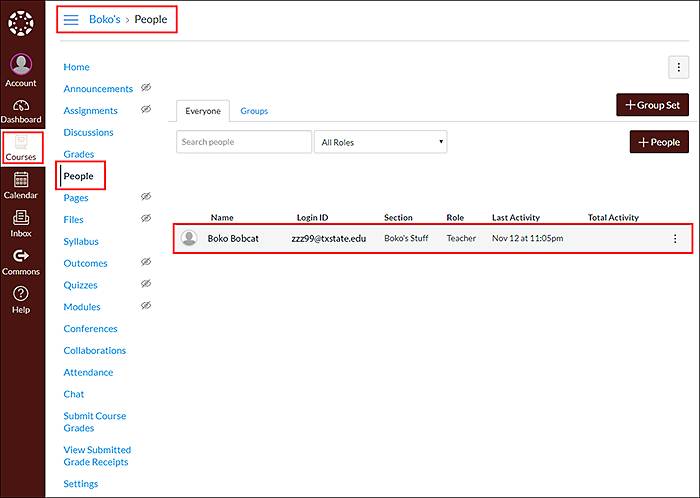Viewport: 700px width, 498px height.
Task: Open the Help menu
Action: pos(21,300)
